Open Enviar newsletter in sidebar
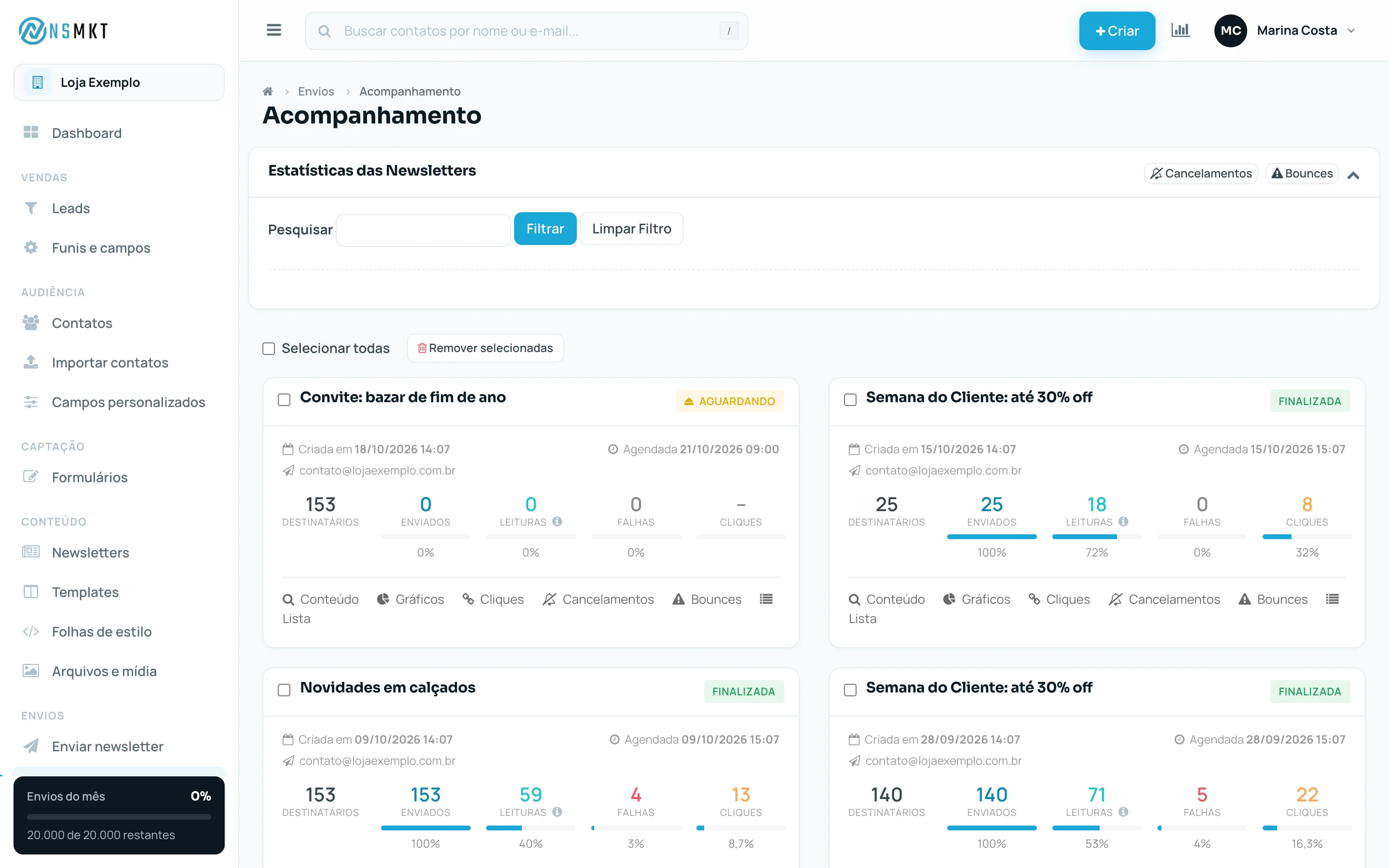Screen dimensions: 1389x868 tap(108, 746)
